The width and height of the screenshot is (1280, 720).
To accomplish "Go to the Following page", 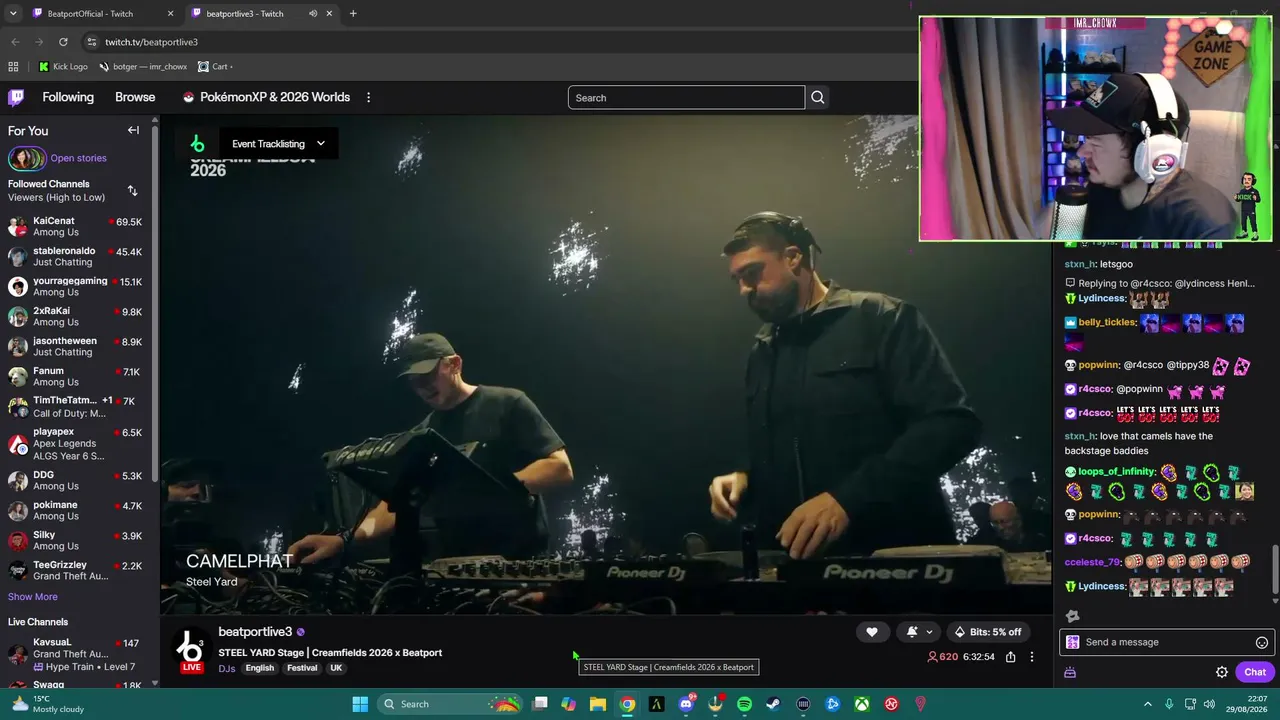I will (x=68, y=97).
